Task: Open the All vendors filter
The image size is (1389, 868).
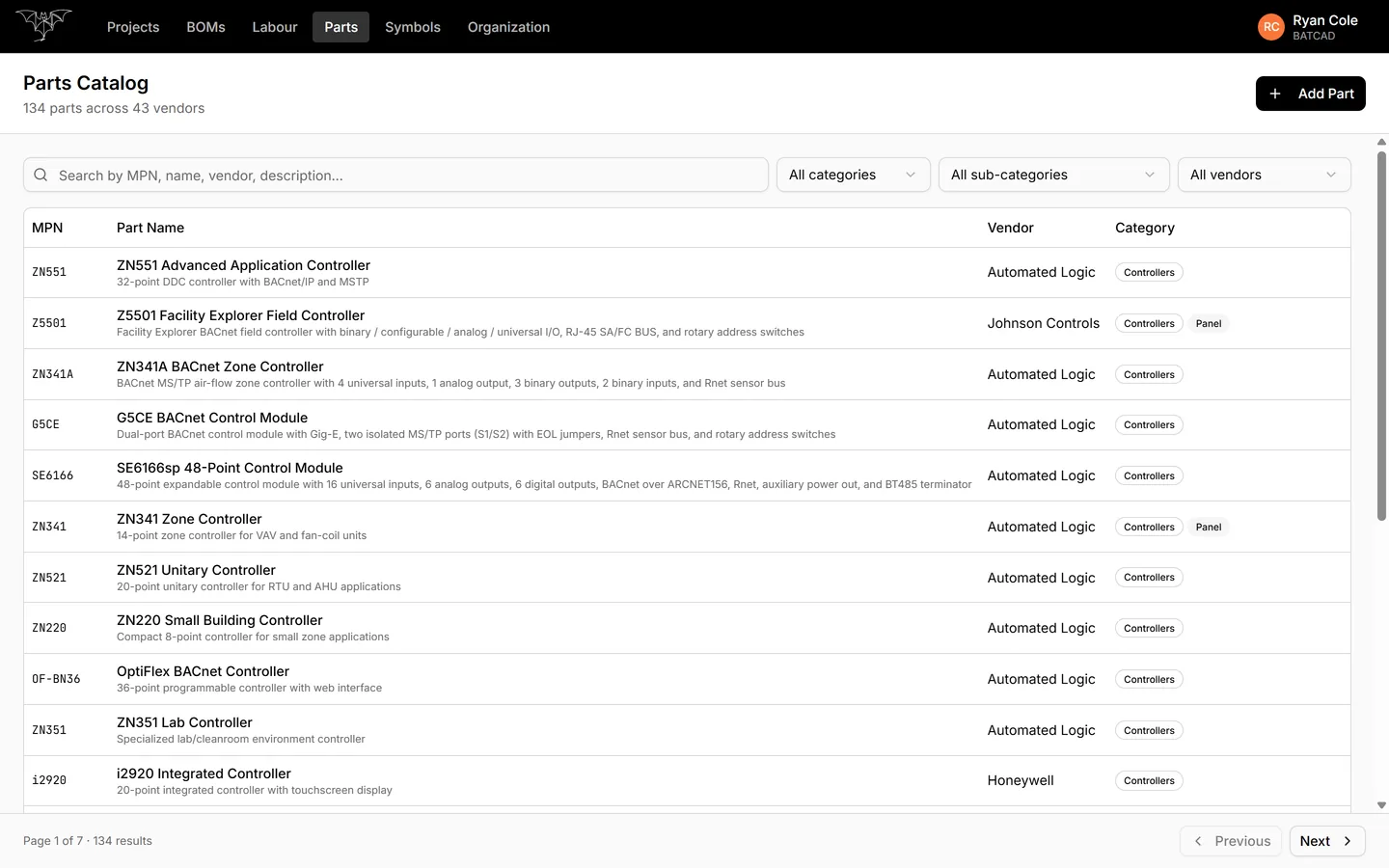Action: point(1264,175)
